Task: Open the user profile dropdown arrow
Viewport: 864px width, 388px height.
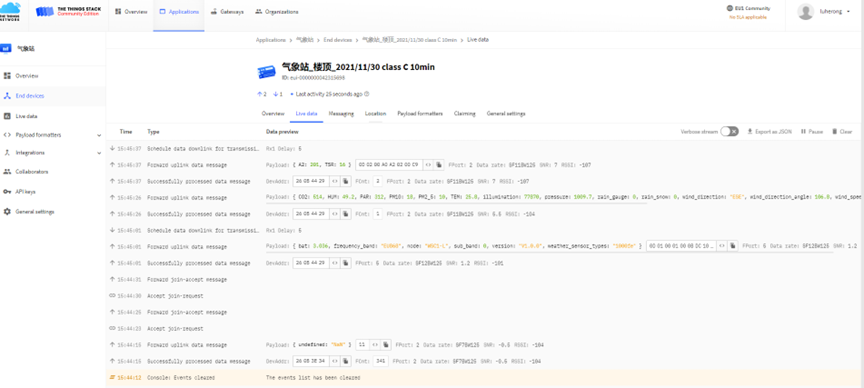Action: click(x=848, y=12)
